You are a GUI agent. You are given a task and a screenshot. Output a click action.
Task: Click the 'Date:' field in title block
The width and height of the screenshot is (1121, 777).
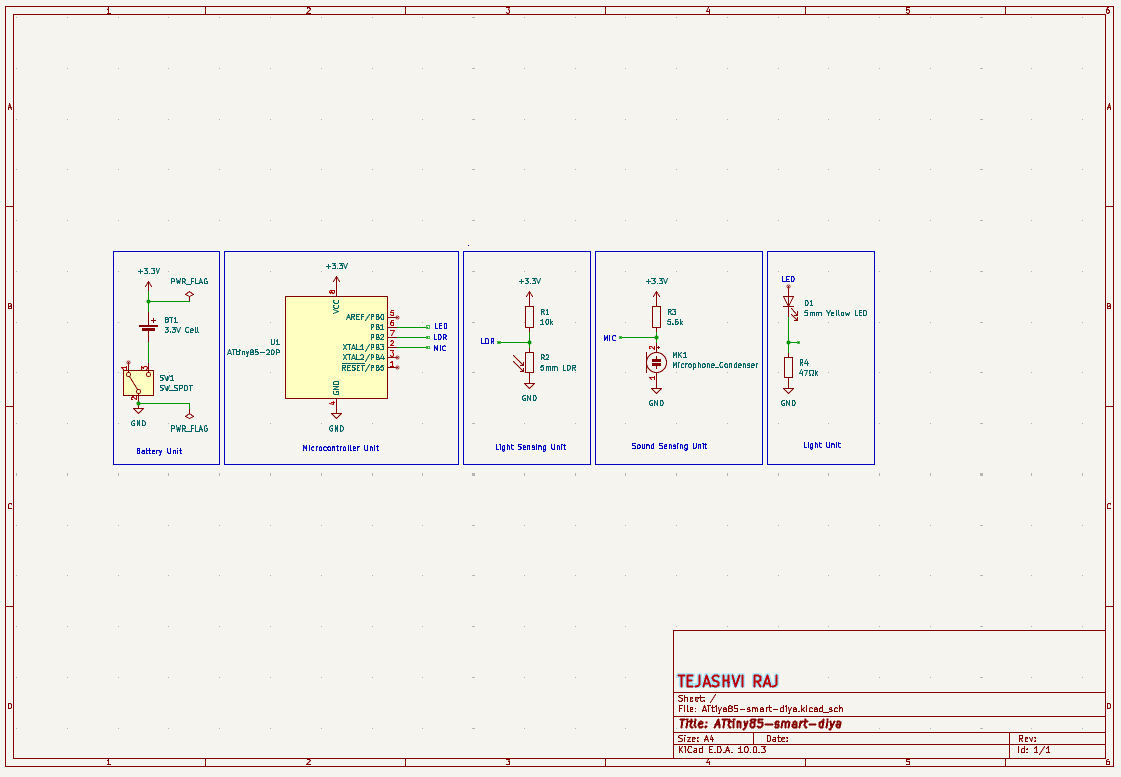777,739
